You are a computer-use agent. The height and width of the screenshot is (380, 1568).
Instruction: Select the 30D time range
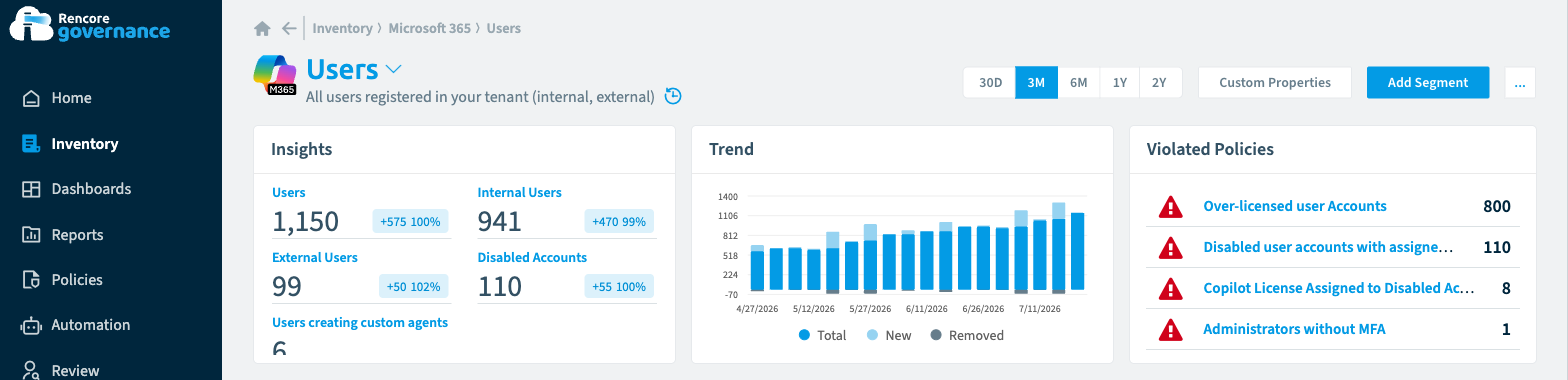[x=990, y=83]
